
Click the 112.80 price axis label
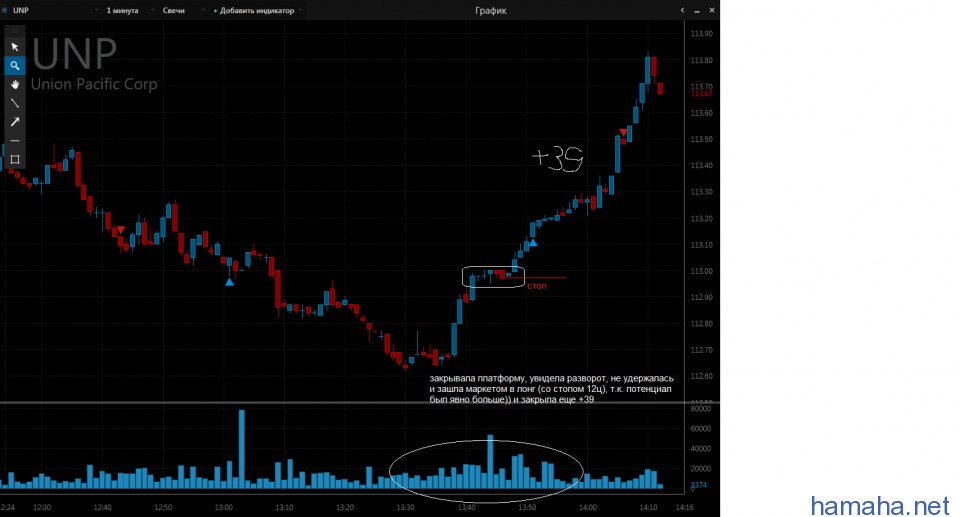pyautogui.click(x=702, y=324)
